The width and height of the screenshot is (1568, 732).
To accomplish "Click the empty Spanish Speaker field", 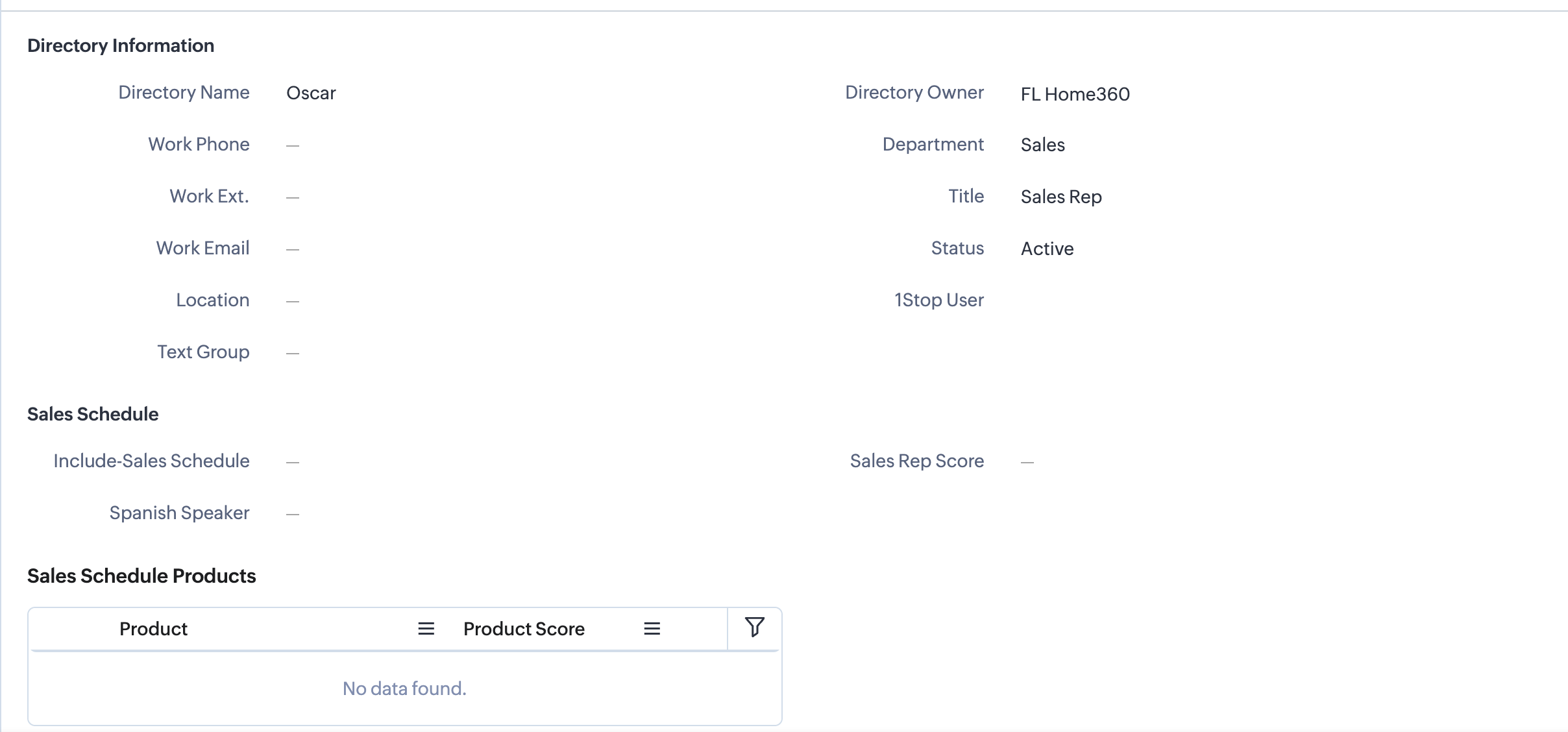I will pyautogui.click(x=293, y=514).
